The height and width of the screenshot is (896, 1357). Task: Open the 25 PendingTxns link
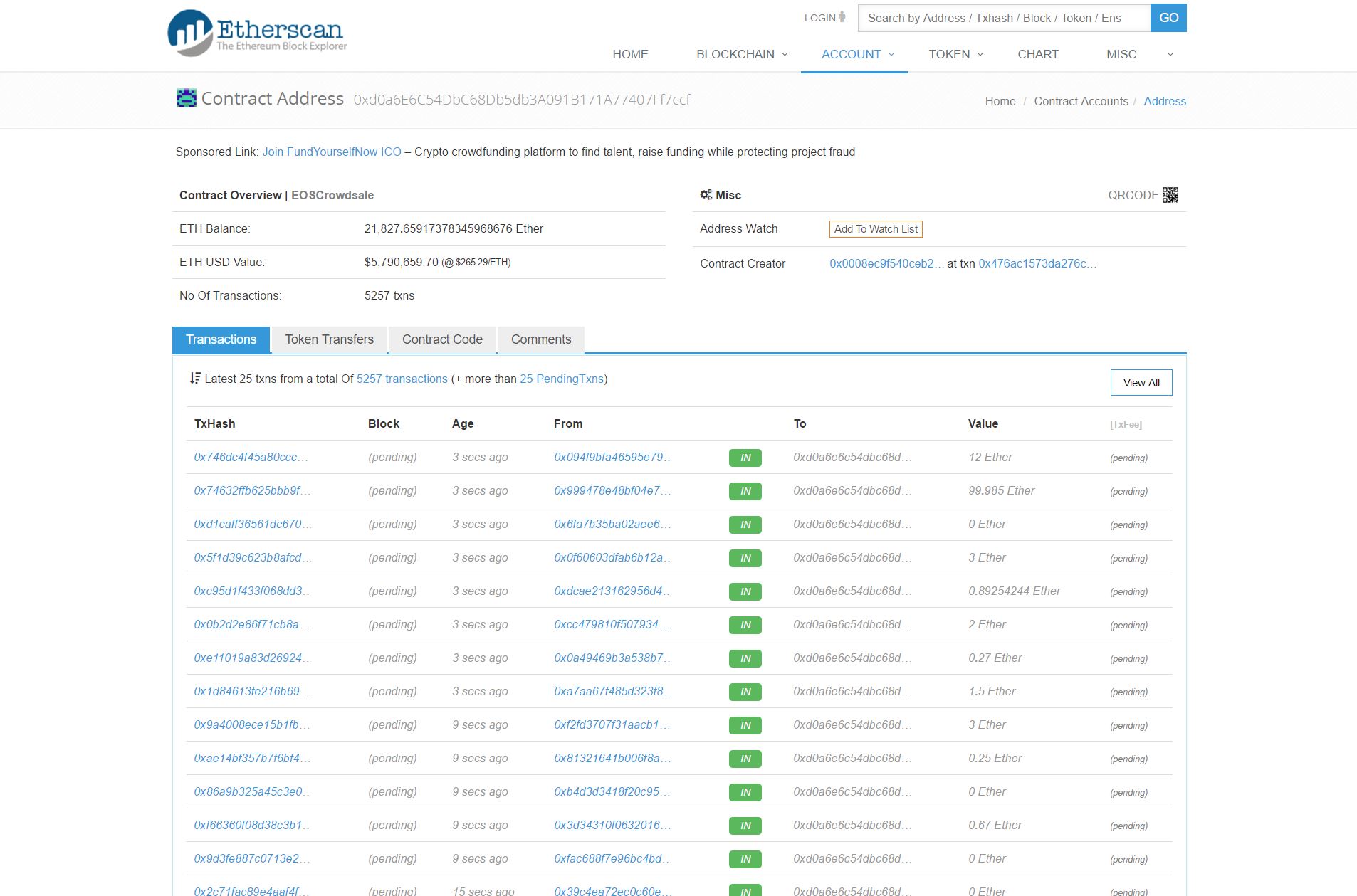[x=562, y=379]
